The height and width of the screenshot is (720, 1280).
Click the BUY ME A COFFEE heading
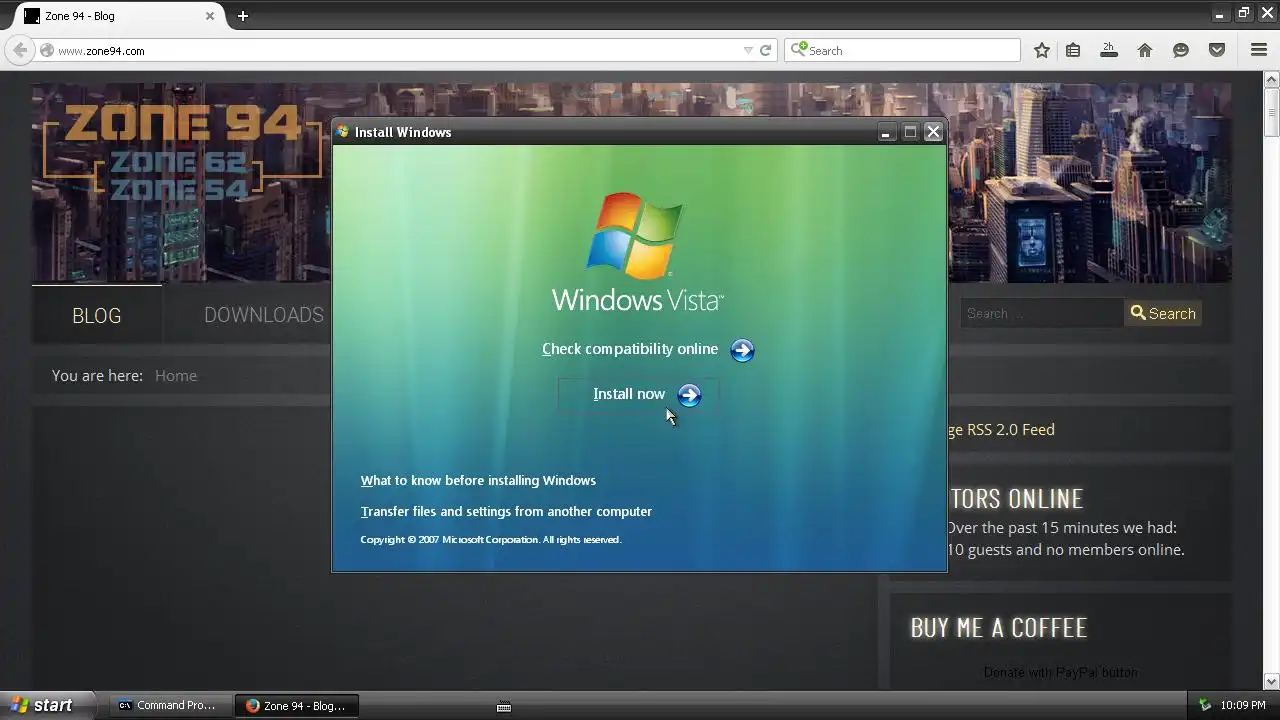pyautogui.click(x=998, y=628)
